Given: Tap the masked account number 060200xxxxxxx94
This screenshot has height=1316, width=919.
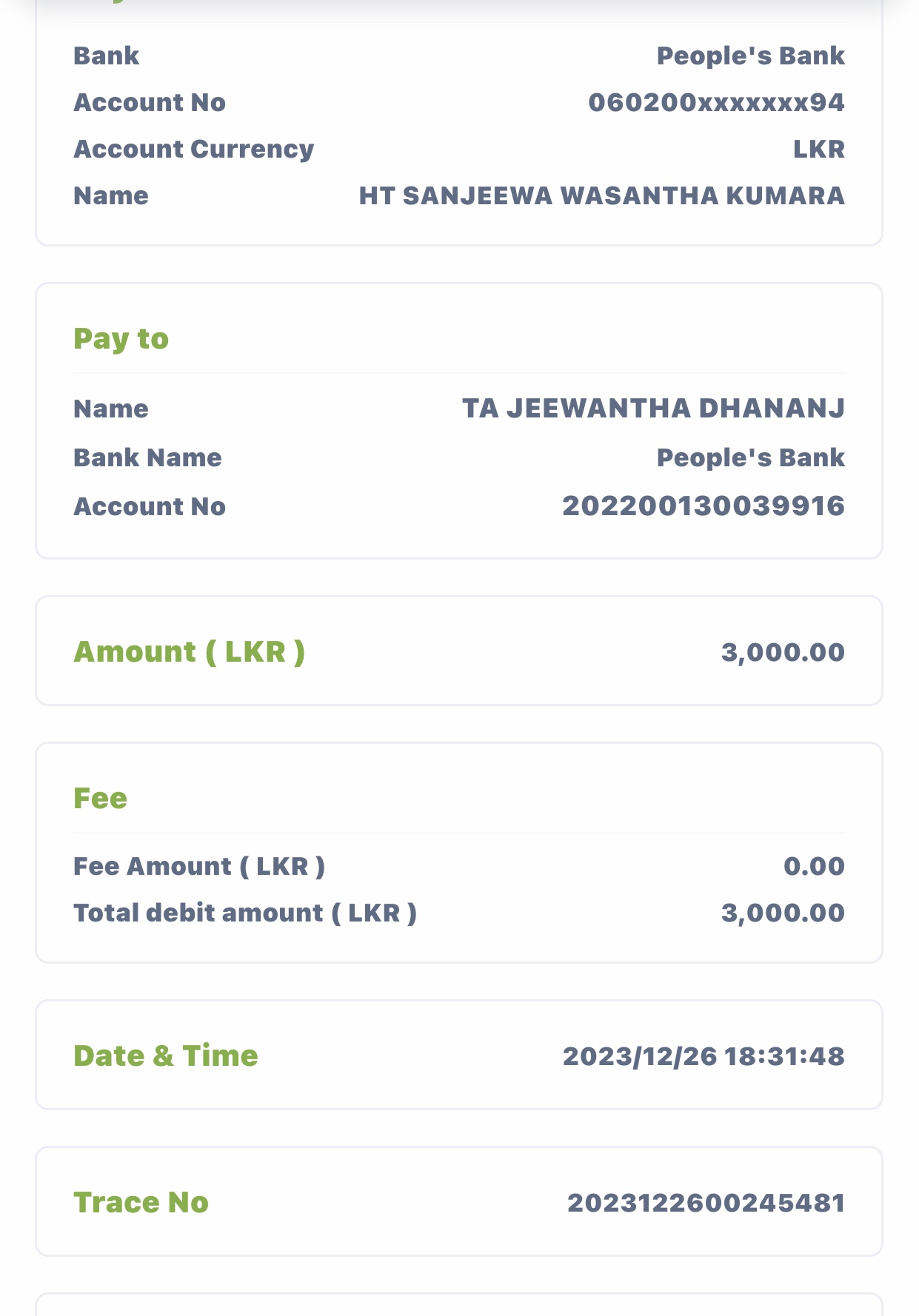Looking at the screenshot, I should 715,102.
